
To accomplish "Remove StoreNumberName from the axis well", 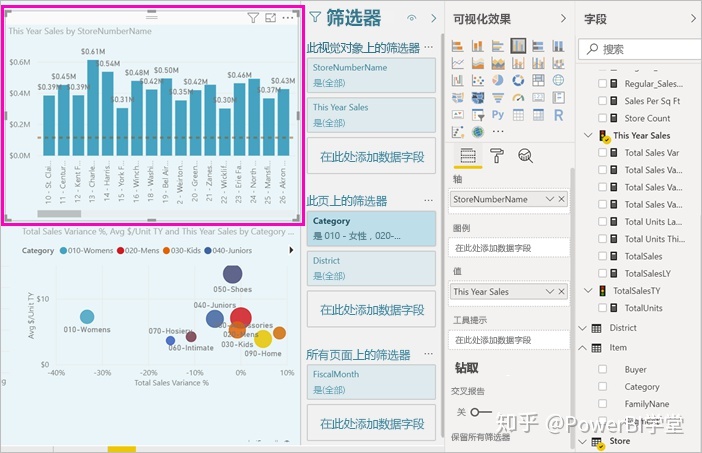I will (x=561, y=199).
